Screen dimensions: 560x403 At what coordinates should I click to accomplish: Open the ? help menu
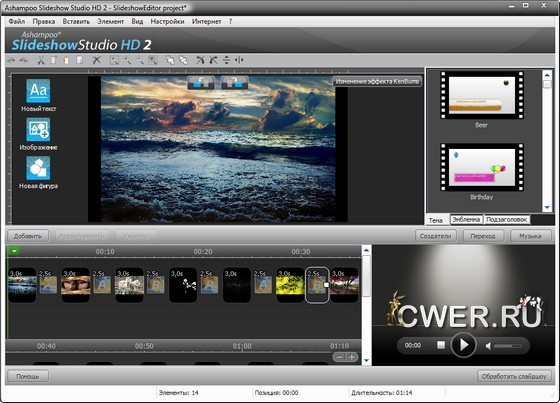[230, 21]
